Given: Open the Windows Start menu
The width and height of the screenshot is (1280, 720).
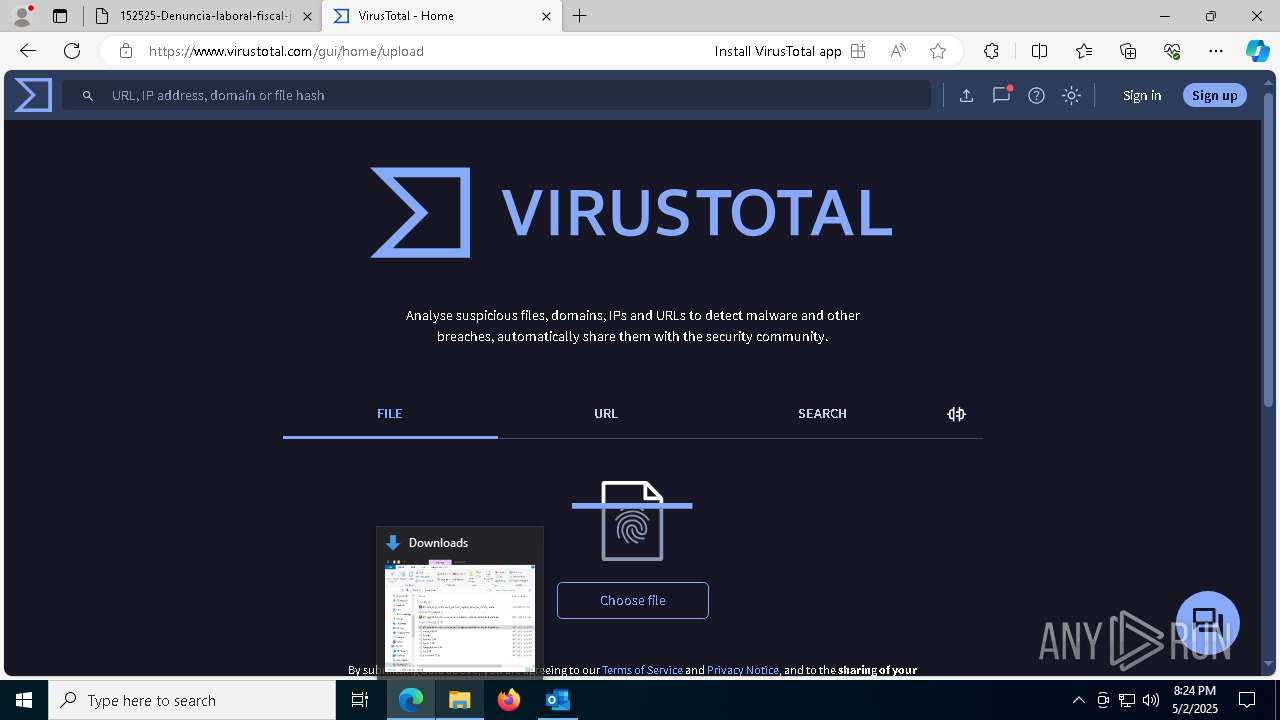Looking at the screenshot, I should coord(24,700).
